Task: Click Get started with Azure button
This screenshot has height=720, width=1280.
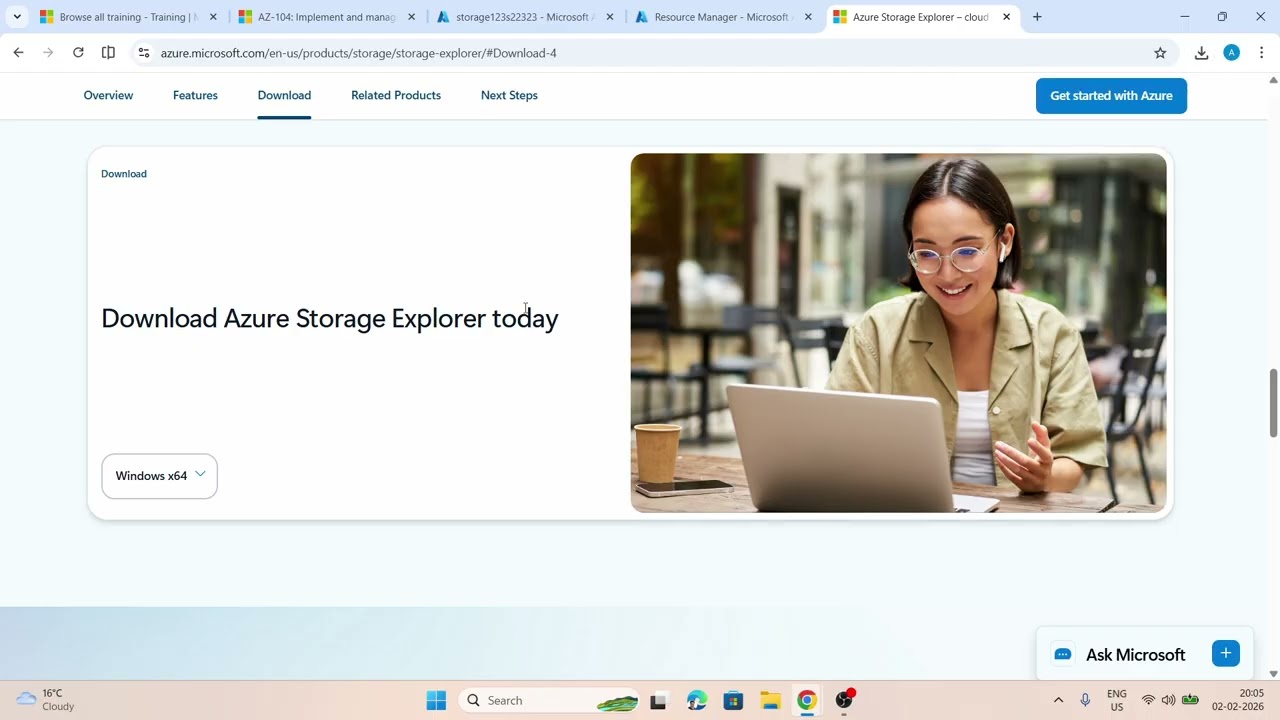Action: coord(1111,96)
